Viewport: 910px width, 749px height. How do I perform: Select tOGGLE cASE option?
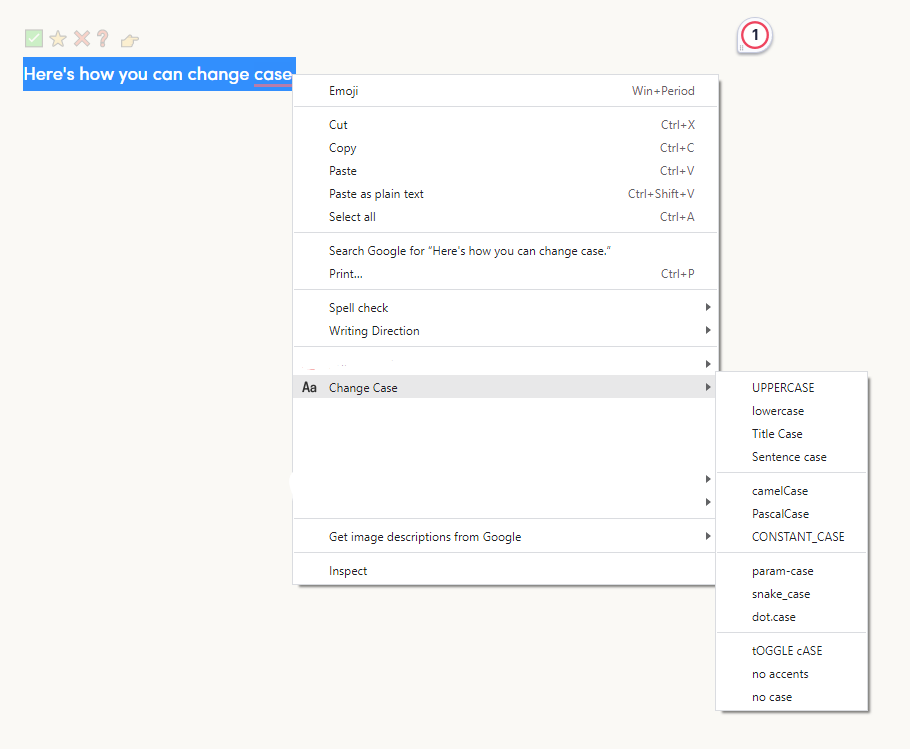(787, 651)
